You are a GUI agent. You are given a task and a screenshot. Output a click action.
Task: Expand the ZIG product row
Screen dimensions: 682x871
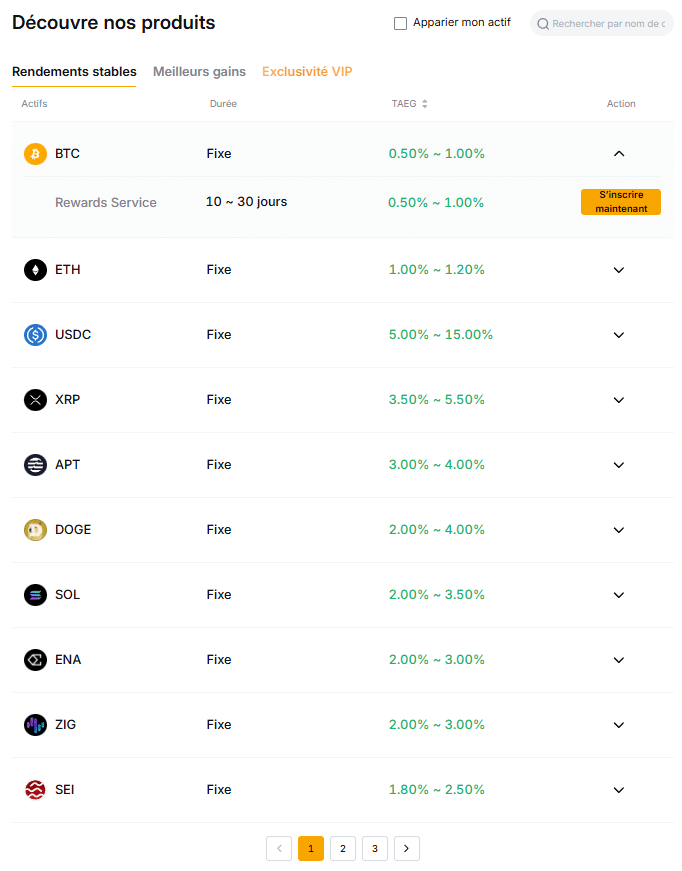(x=619, y=725)
